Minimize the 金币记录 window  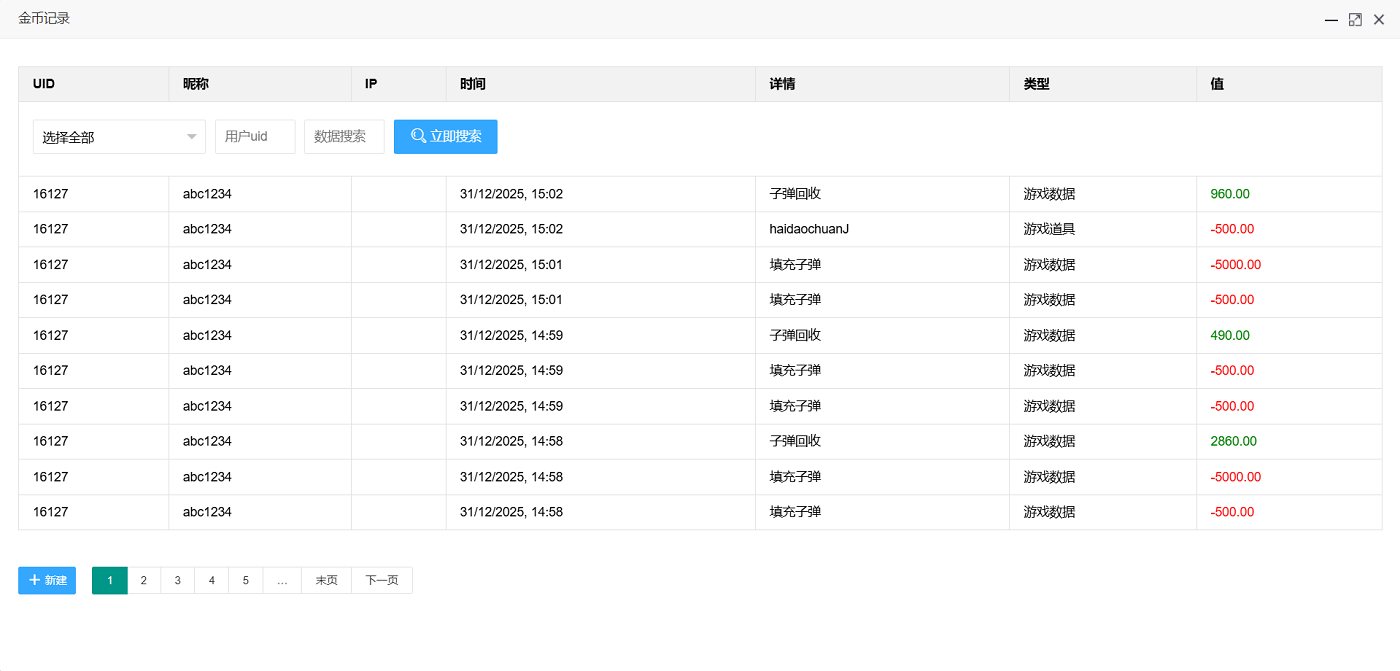click(1331, 20)
